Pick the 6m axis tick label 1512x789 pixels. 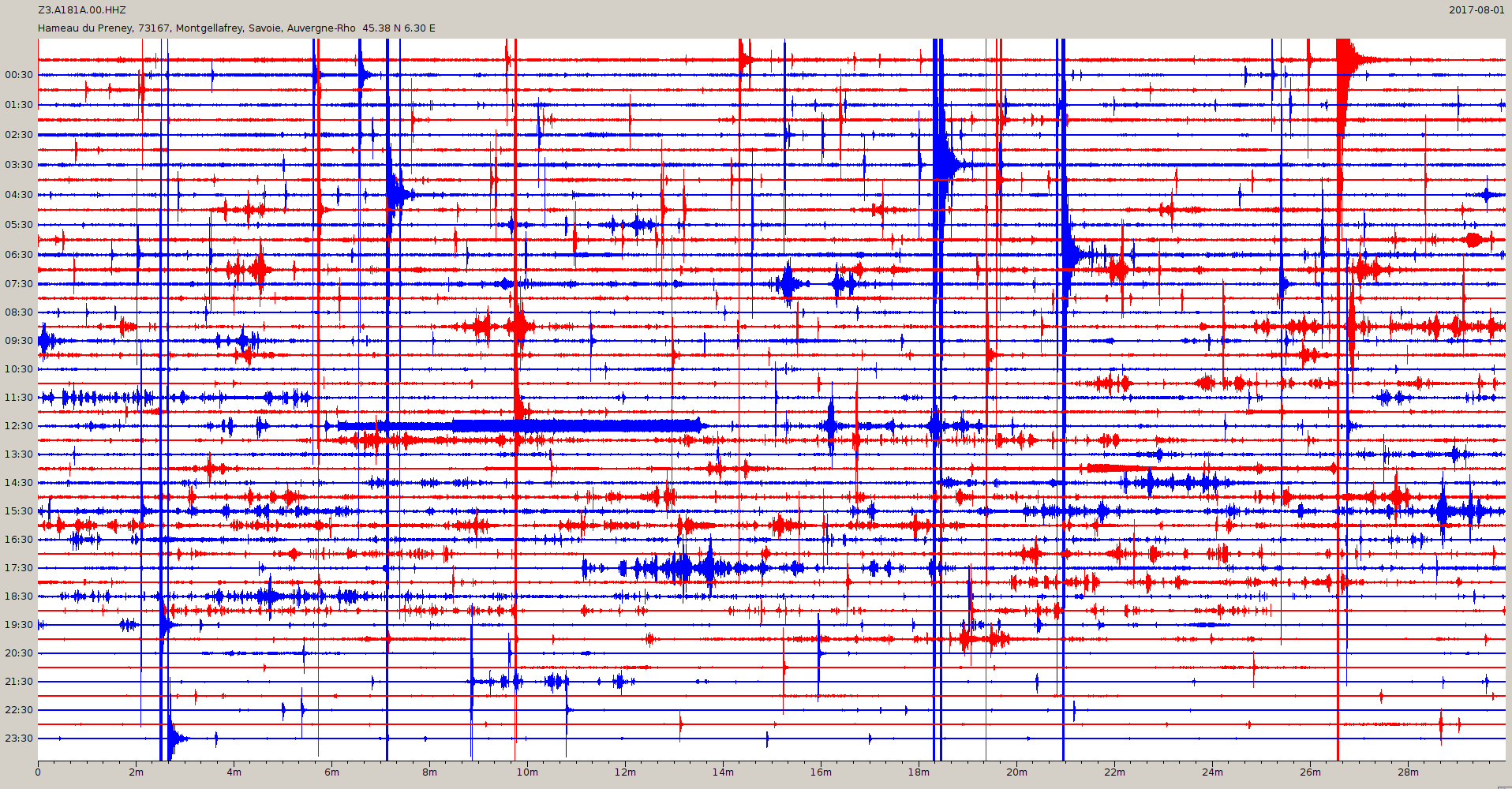(x=331, y=772)
